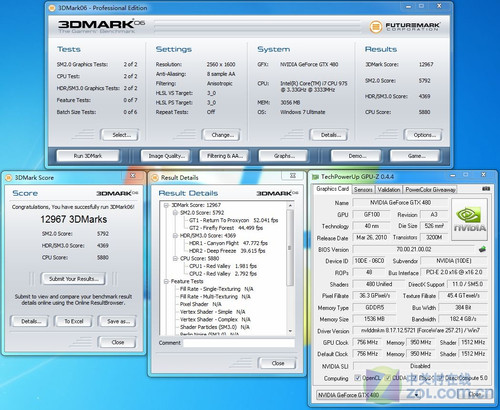Screen dimensions: 500x410
Task: Click the Release Date value Mar 26, 2010
Action: click(x=371, y=238)
